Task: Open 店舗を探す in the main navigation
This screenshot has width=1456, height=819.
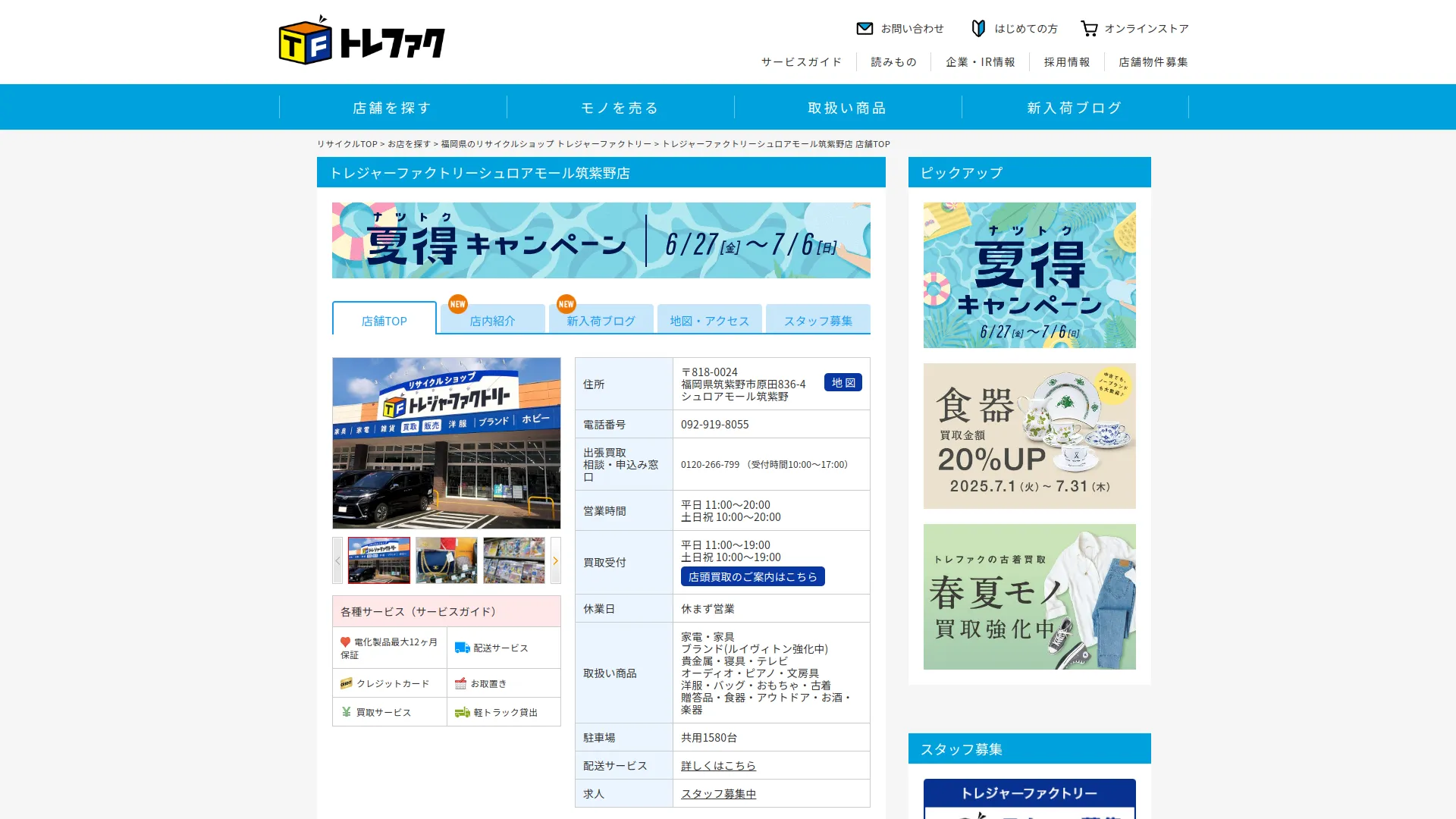Action: 393,108
